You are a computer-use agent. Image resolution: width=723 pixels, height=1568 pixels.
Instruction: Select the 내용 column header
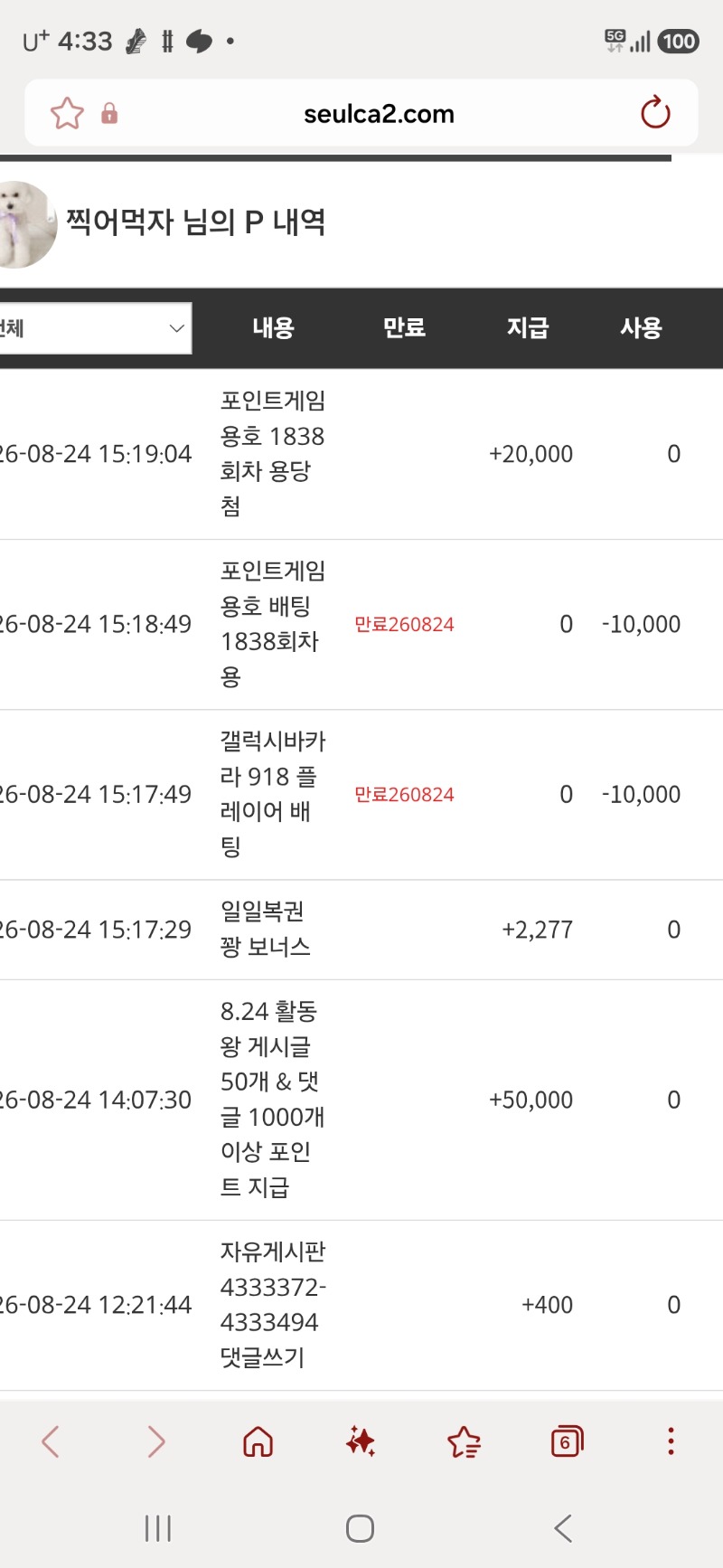click(x=273, y=327)
